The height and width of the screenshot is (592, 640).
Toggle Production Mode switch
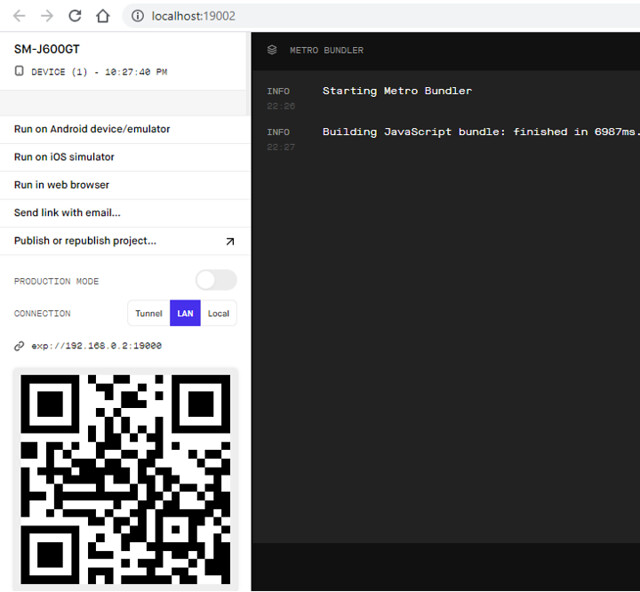(x=216, y=280)
